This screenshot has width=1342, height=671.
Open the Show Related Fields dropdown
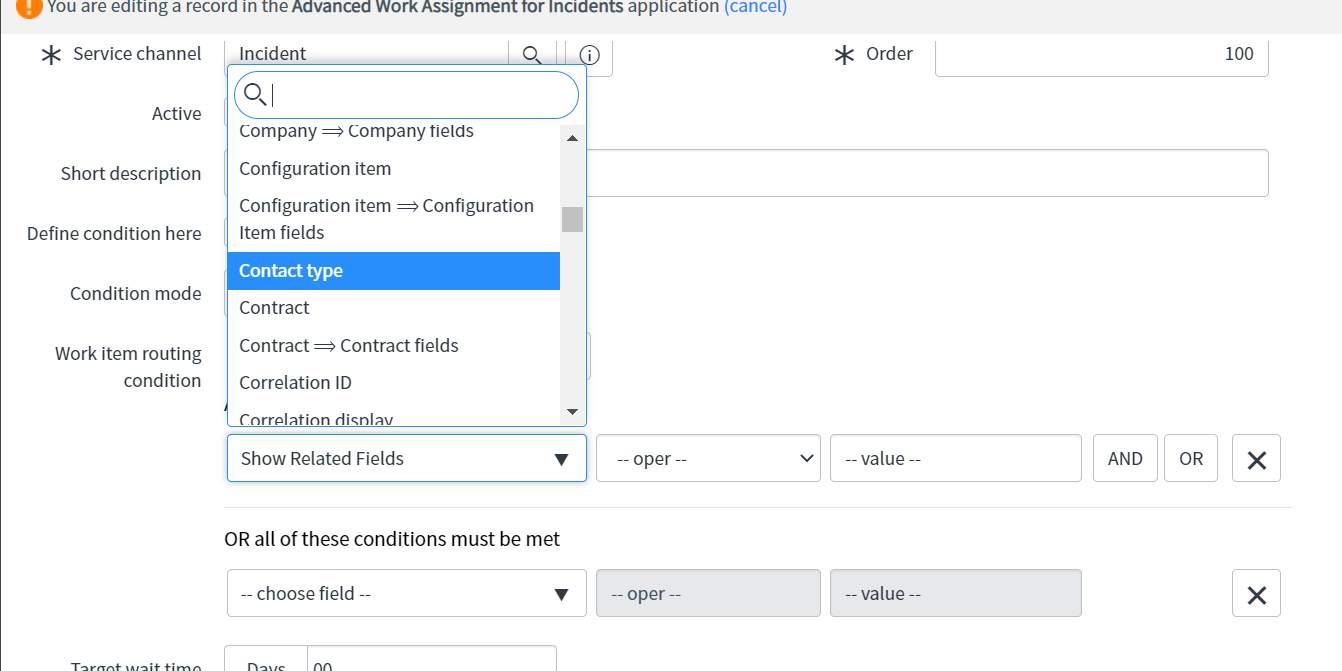point(407,459)
